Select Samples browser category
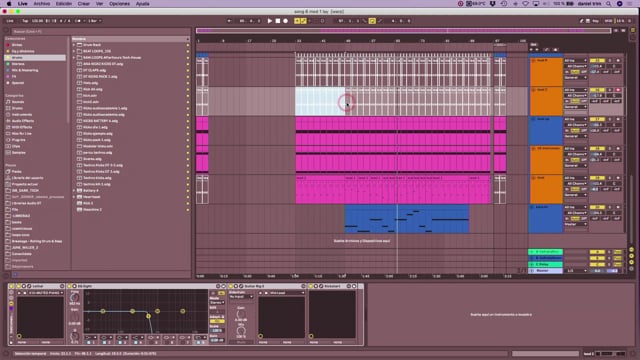The image size is (640, 360). pyautogui.click(x=18, y=153)
